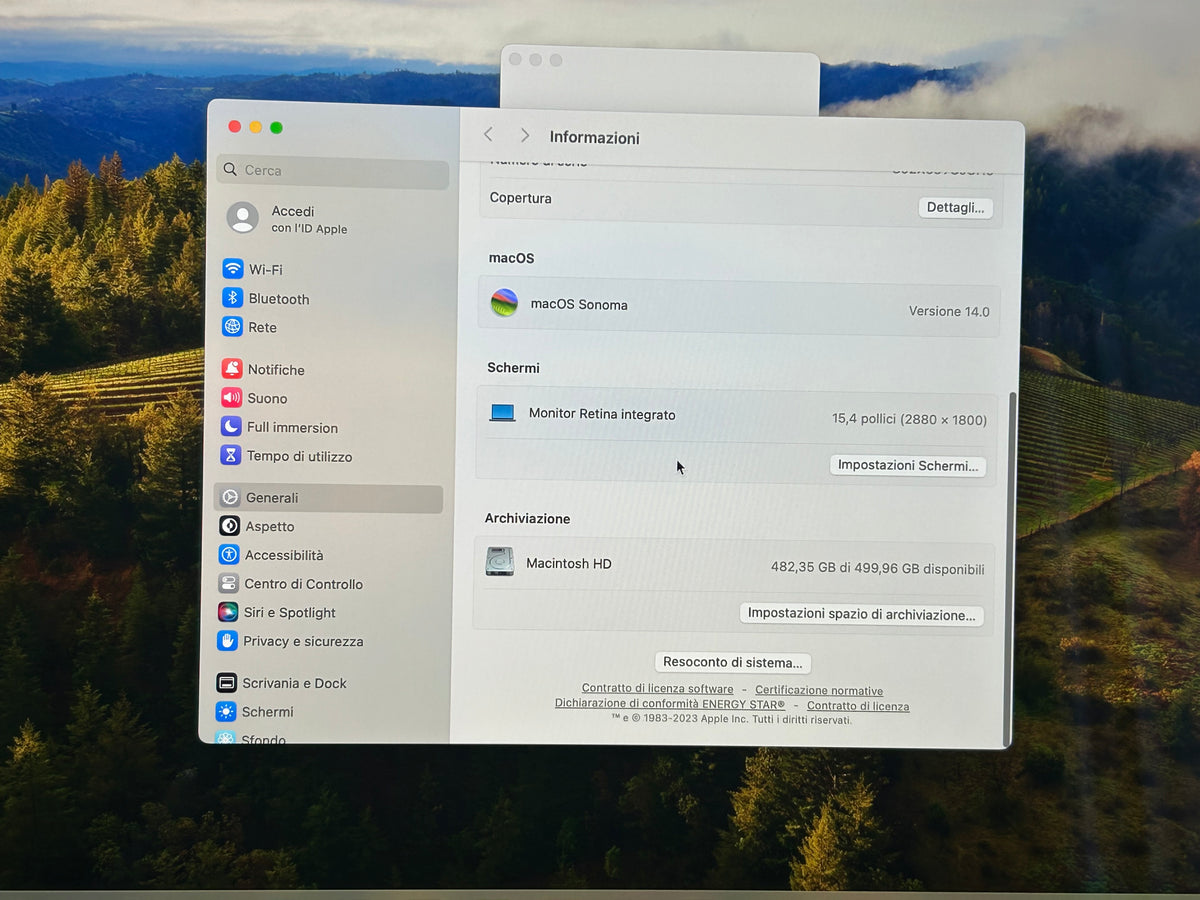Close the System Settings window red button
1200x900 pixels.
(234, 126)
